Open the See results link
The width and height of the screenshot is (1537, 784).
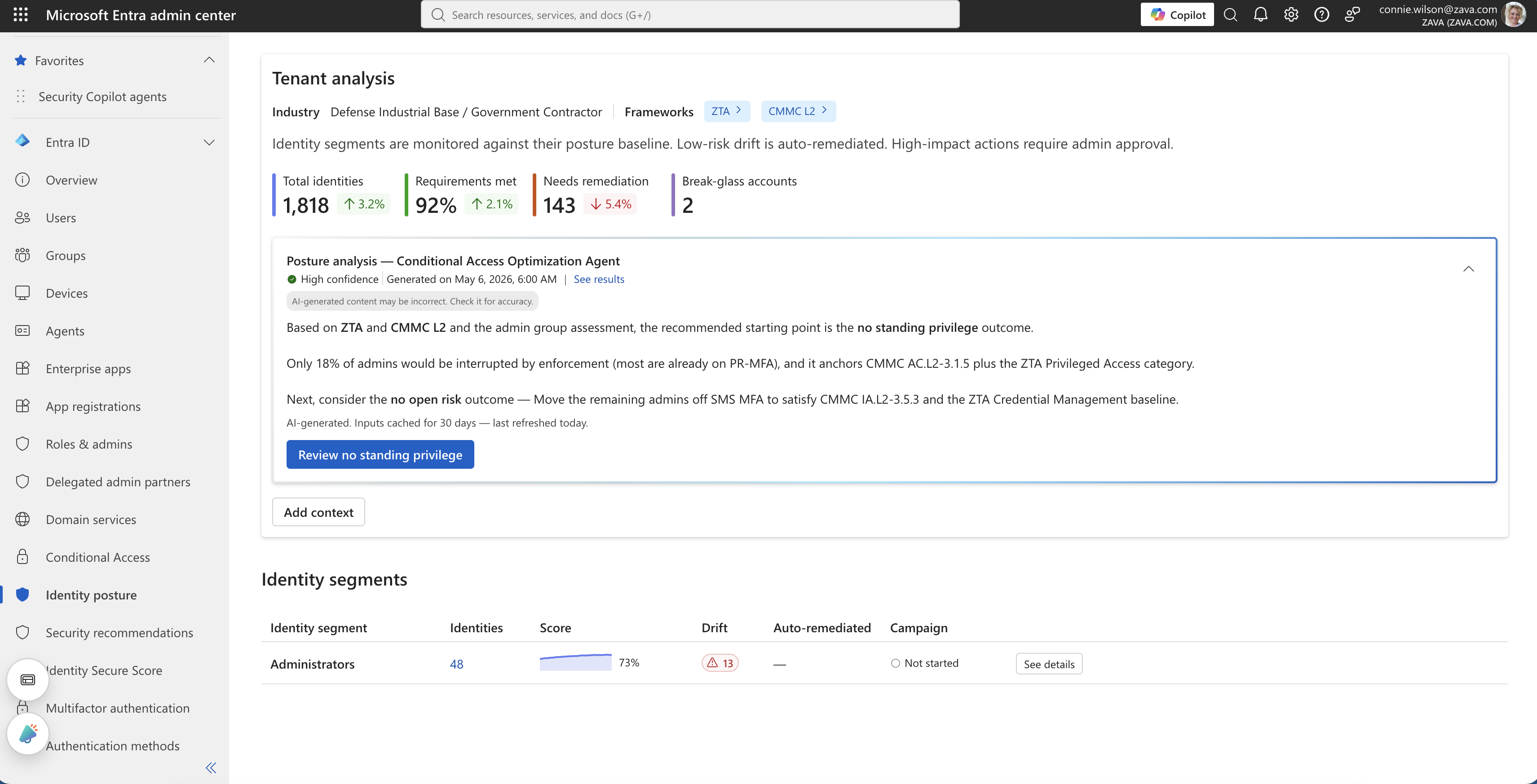598,279
